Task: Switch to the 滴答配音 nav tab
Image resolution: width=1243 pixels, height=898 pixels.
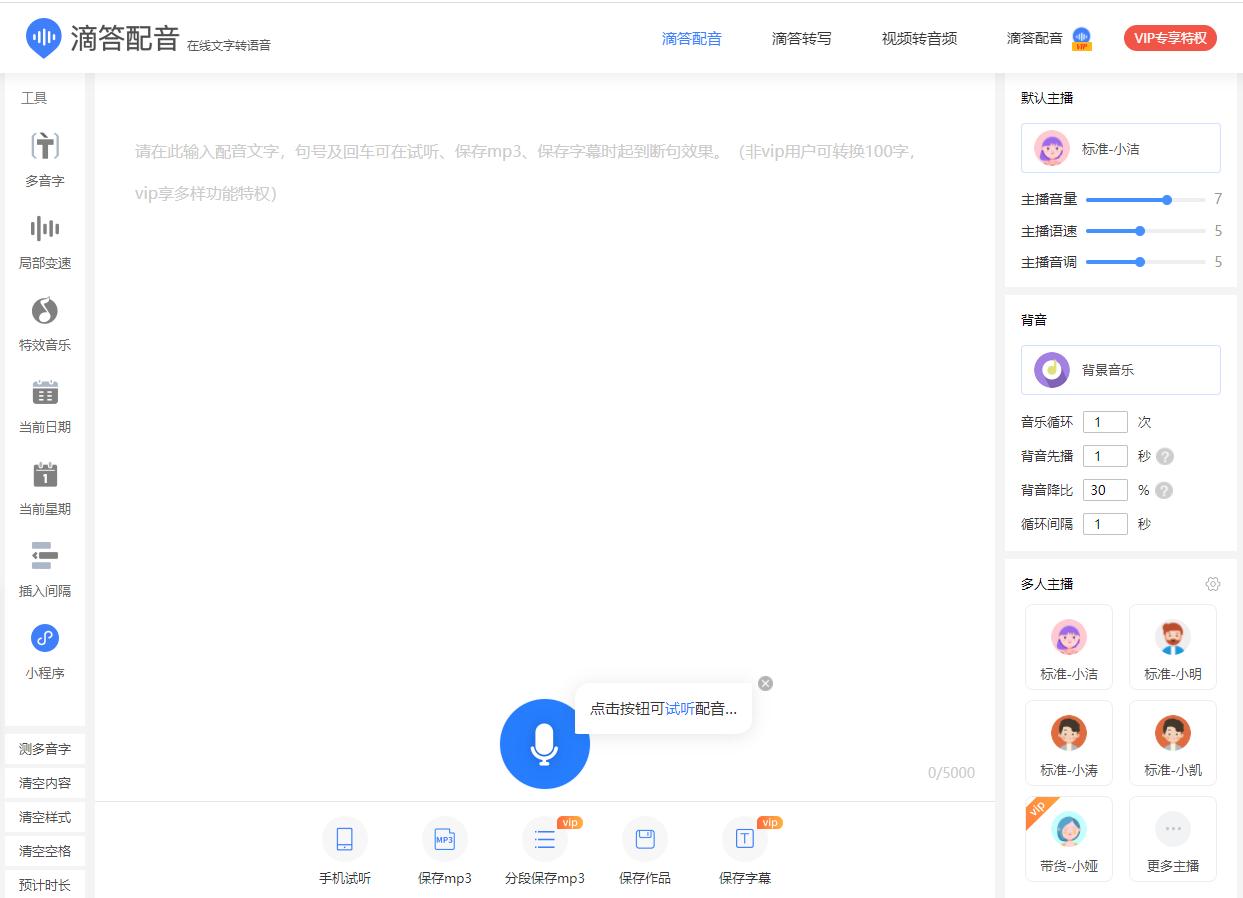Action: click(x=692, y=39)
